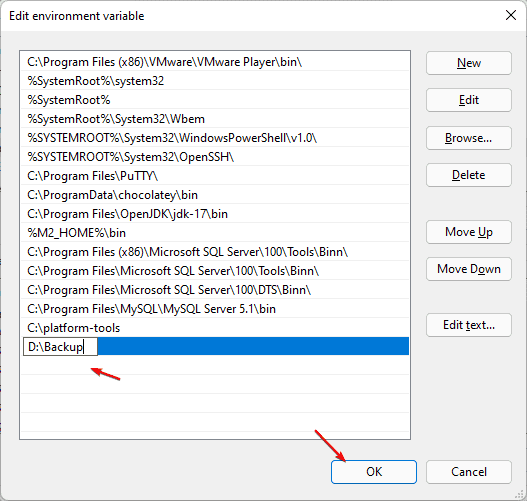Close the Edit environment variable window

(511, 15)
